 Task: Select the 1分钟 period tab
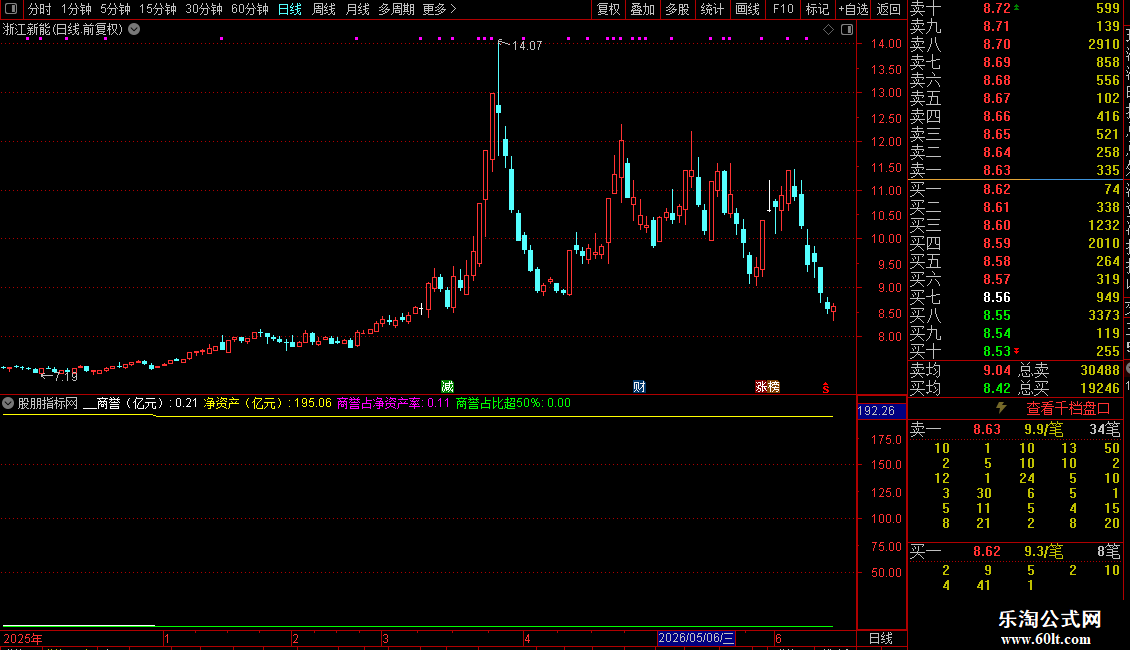(76, 9)
